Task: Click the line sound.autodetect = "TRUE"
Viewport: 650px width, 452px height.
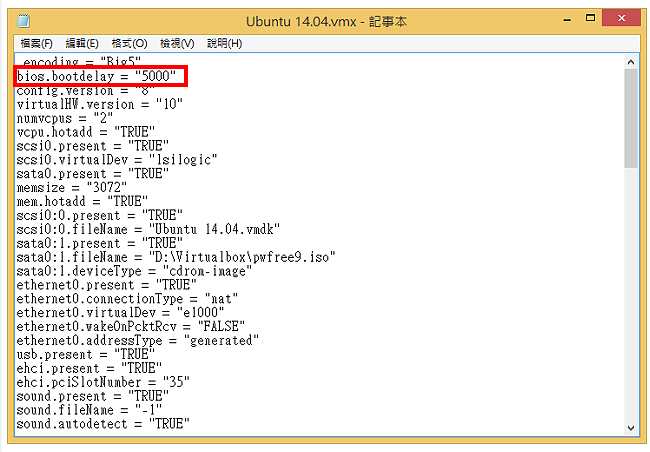Action: 103,424
